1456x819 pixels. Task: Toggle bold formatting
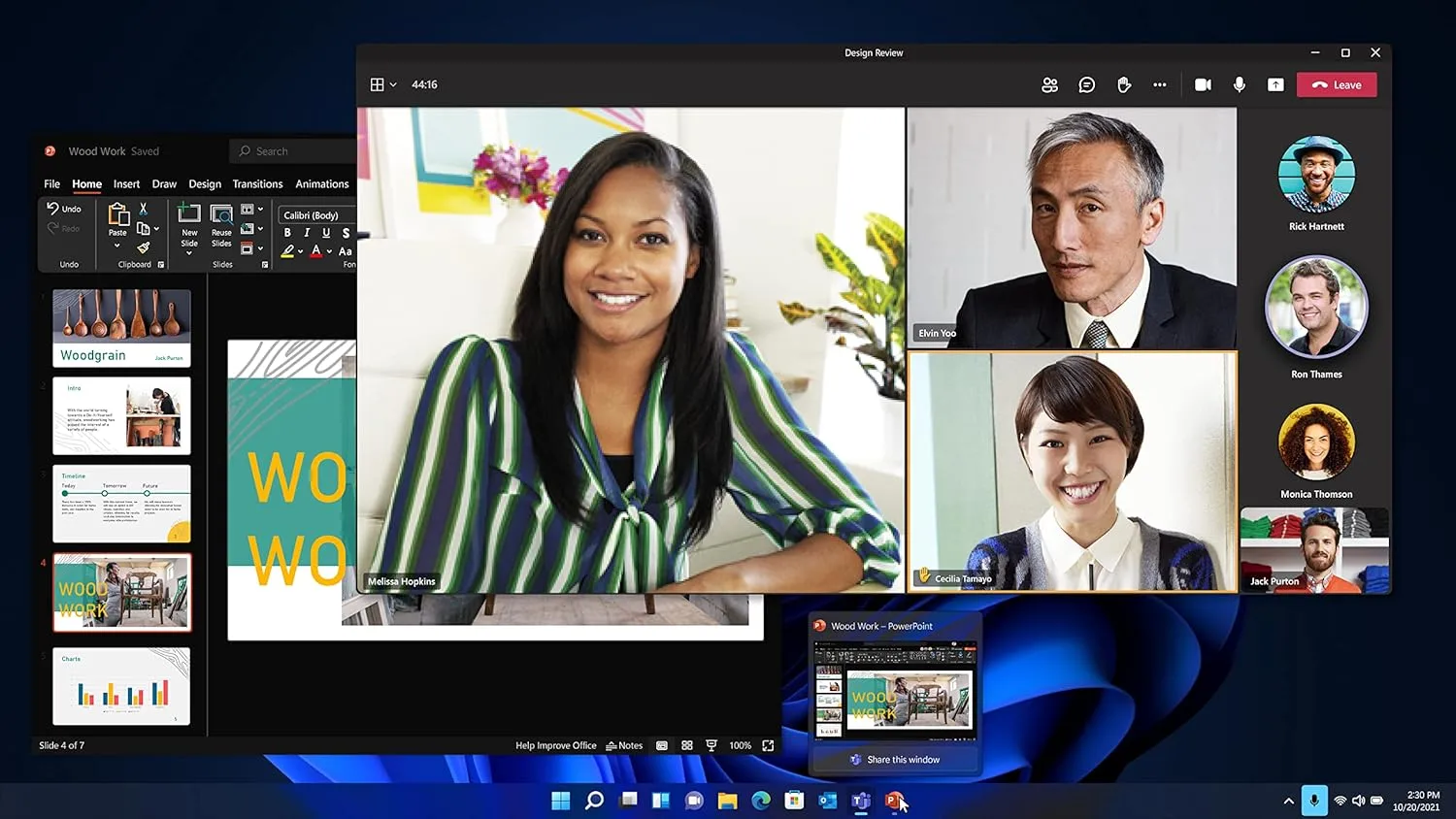tap(287, 233)
